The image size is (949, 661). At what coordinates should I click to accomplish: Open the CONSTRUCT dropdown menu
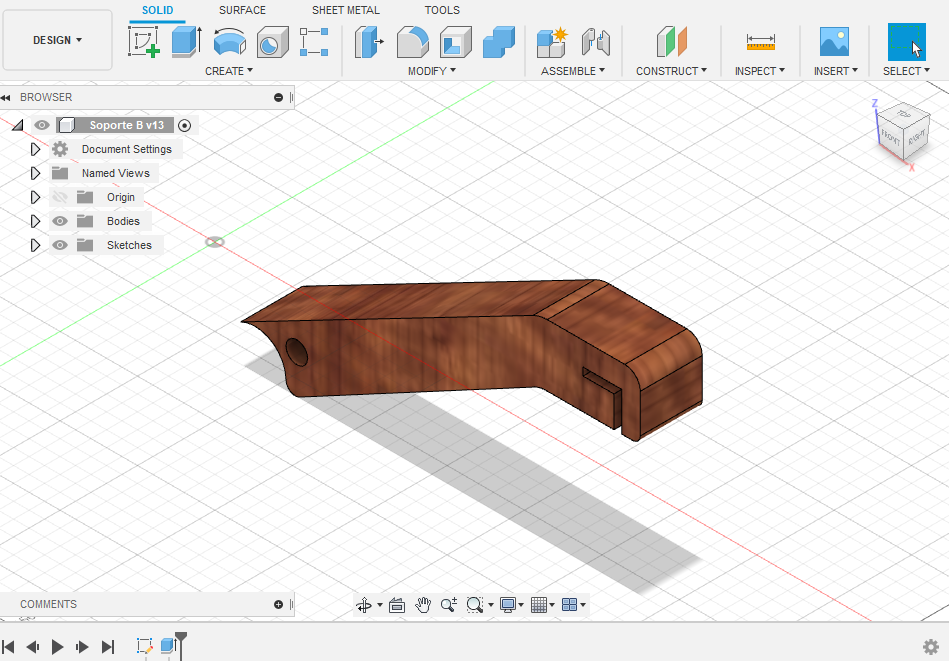[671, 71]
